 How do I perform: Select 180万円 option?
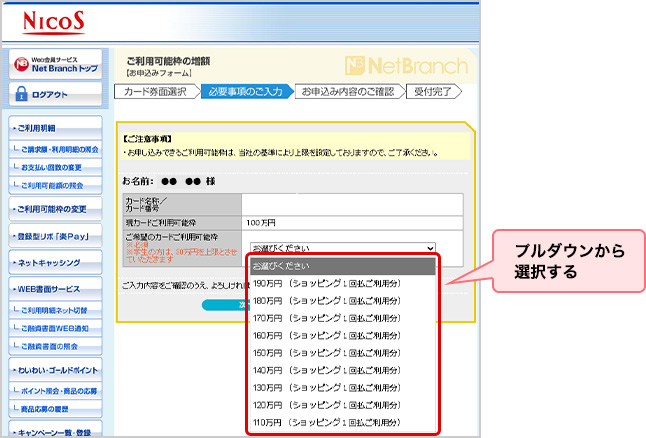tap(343, 301)
